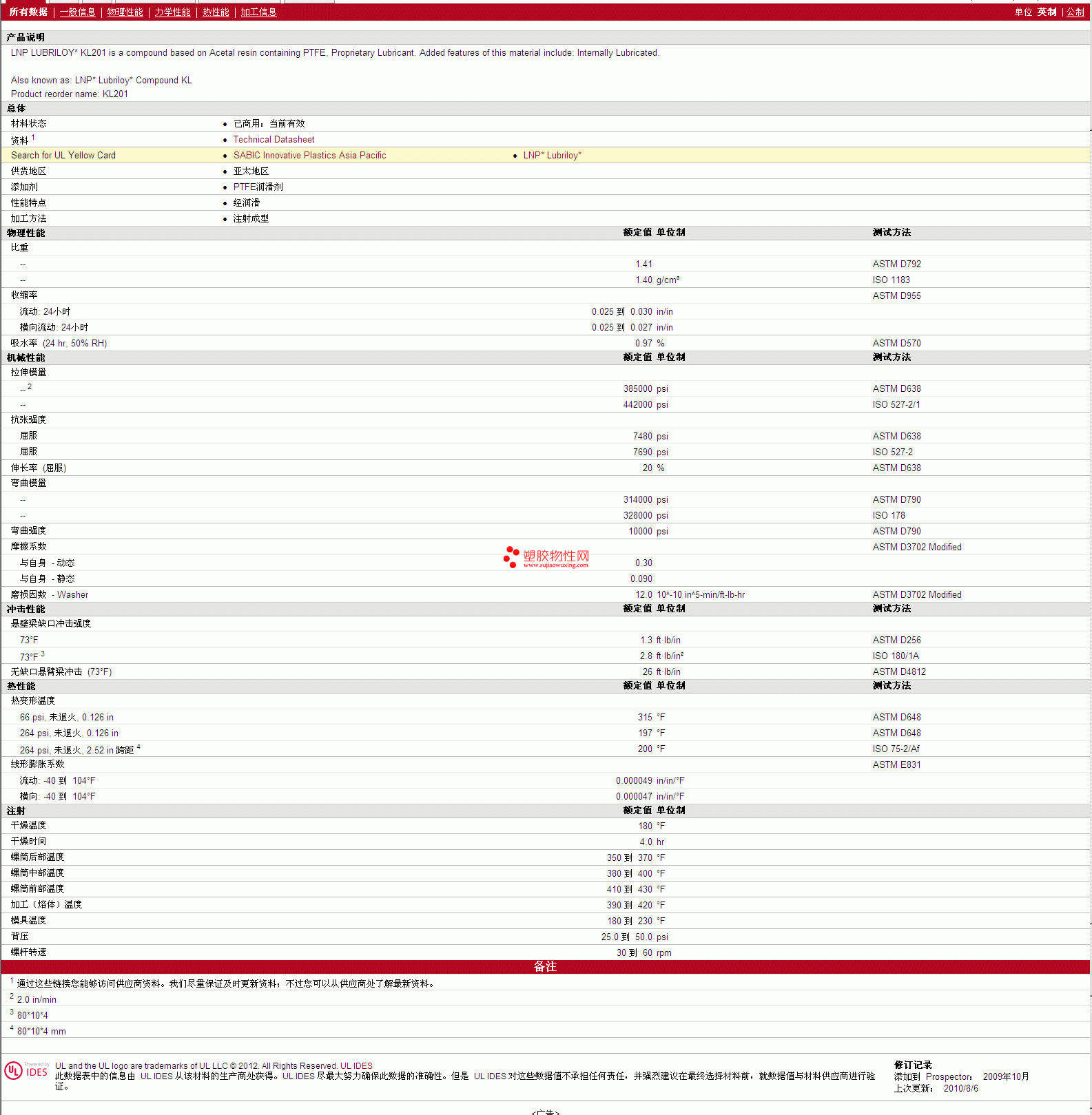This screenshot has height=1115, width=1092.
Task: Click the 伸长率 (屈服) row label
Action: tap(39, 468)
